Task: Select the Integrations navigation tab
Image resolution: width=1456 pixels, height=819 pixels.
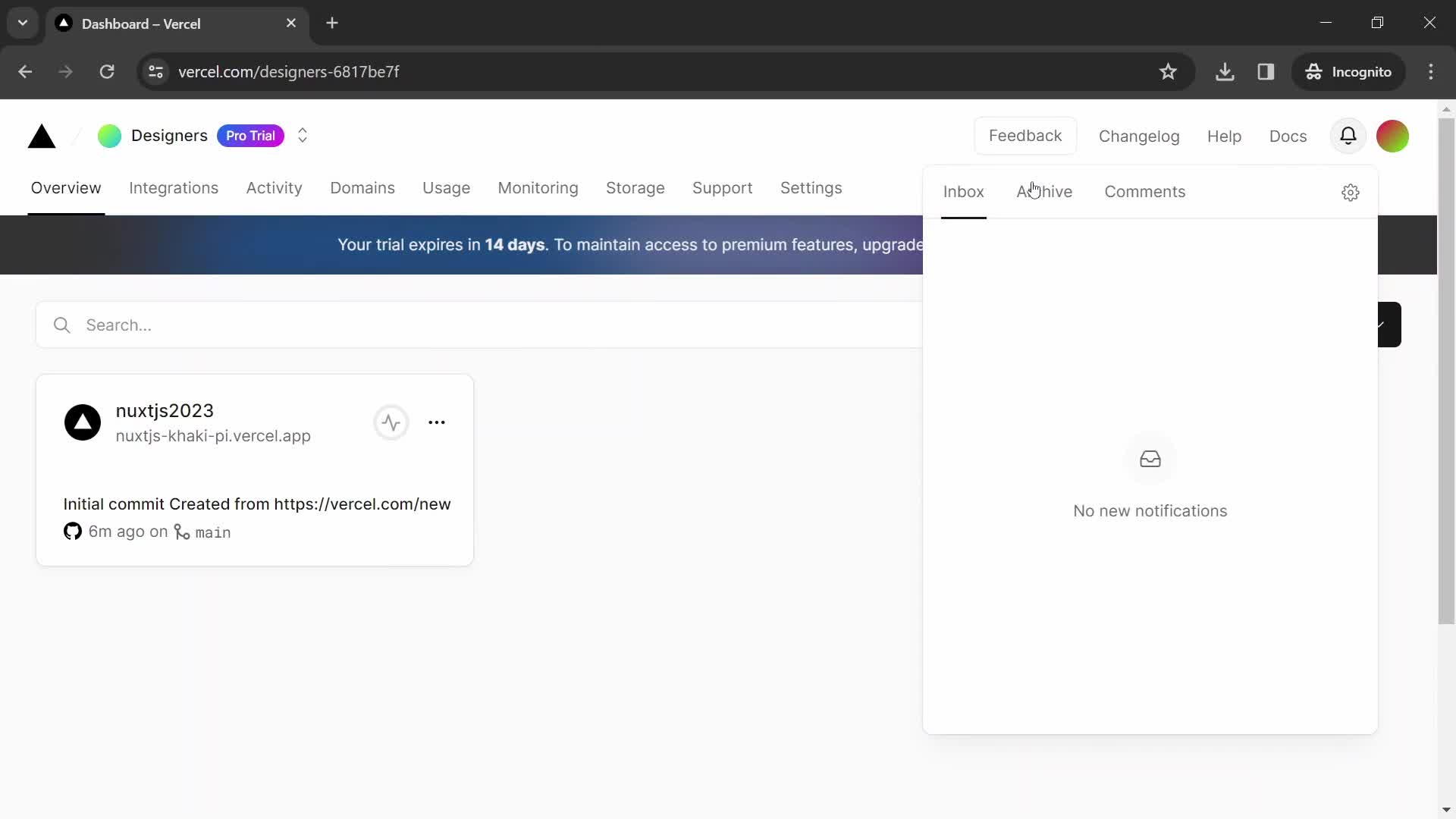Action: 173,188
